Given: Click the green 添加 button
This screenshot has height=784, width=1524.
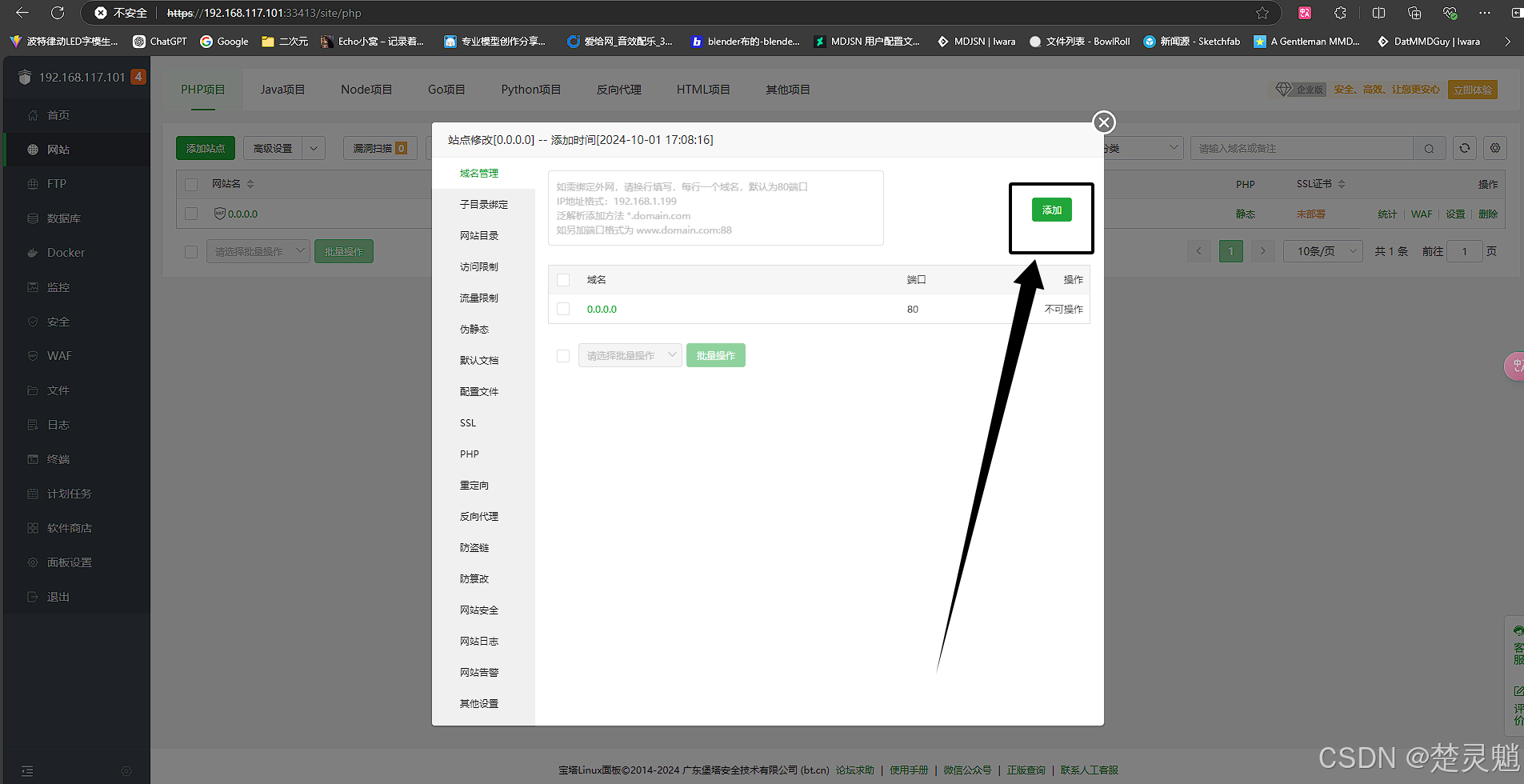Looking at the screenshot, I should coord(1051,210).
